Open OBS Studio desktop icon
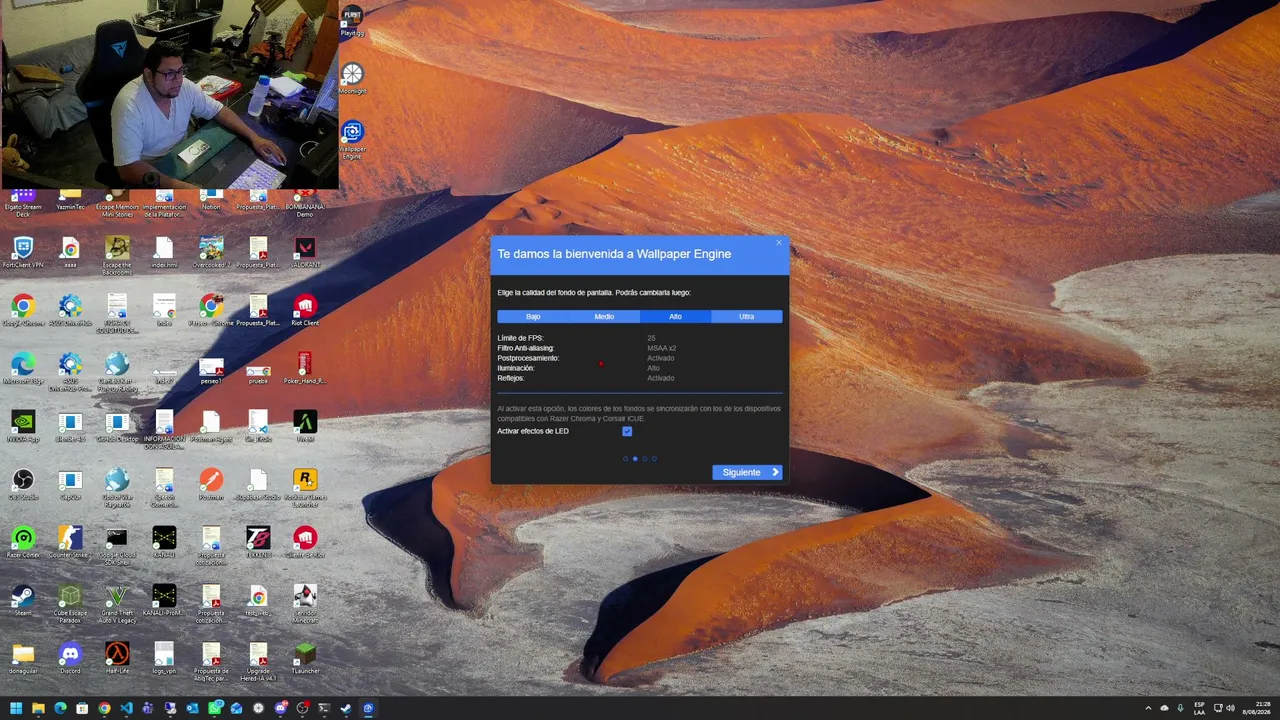This screenshot has width=1280, height=720. [x=23, y=485]
